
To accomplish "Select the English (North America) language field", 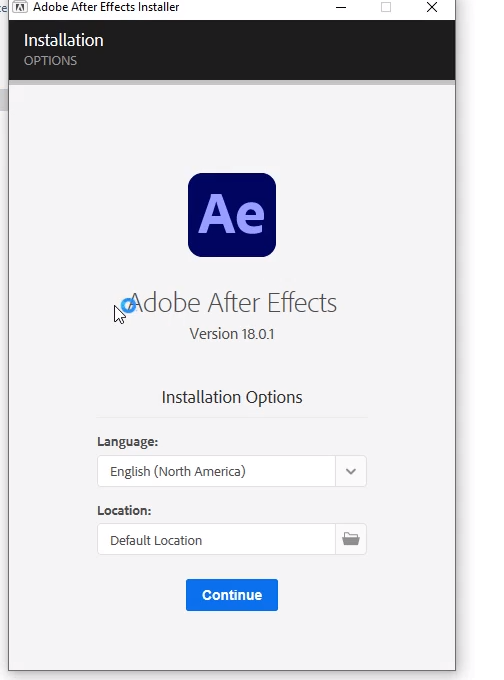I will pos(216,471).
